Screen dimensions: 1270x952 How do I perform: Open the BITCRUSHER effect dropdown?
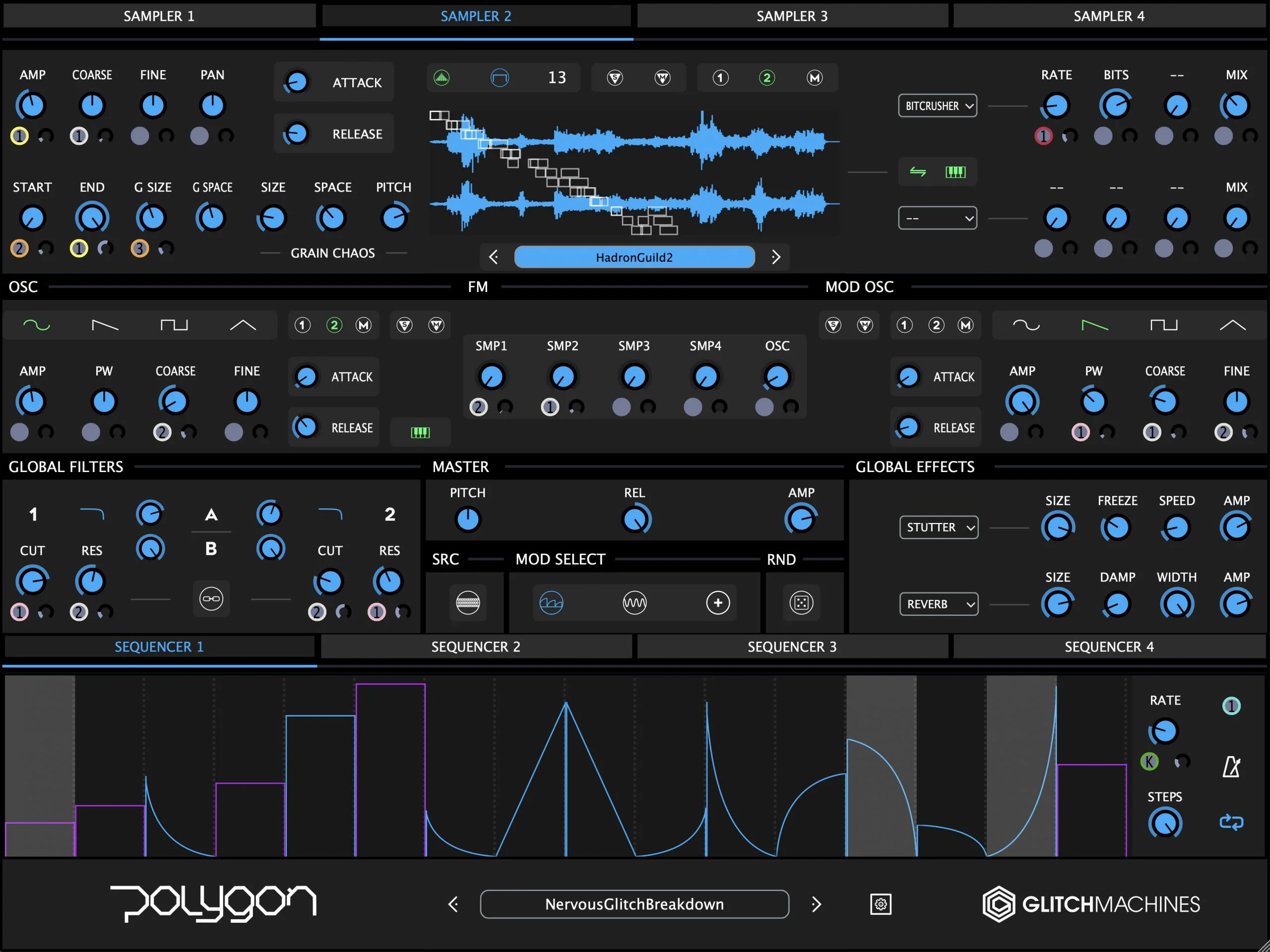938,106
